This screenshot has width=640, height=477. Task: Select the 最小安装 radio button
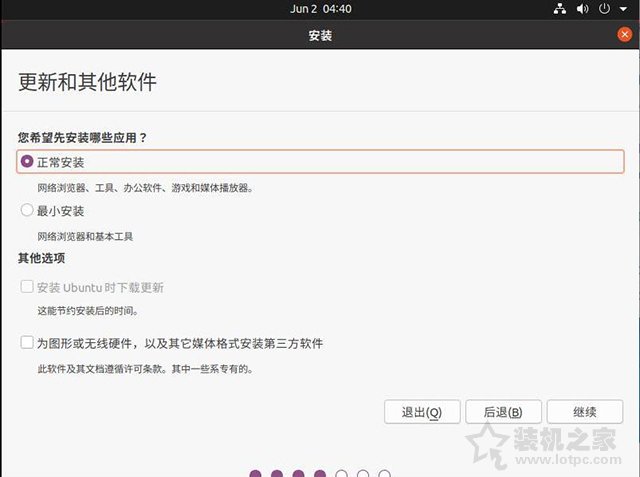click(x=27, y=210)
